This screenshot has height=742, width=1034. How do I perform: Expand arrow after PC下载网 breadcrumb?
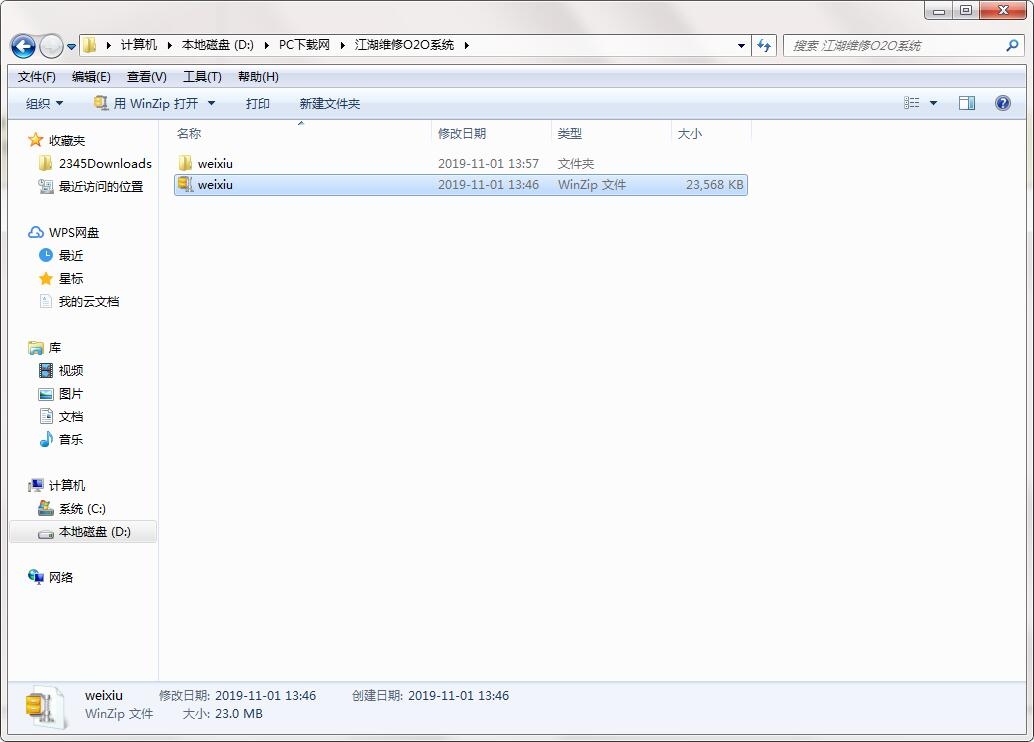pyautogui.click(x=342, y=46)
